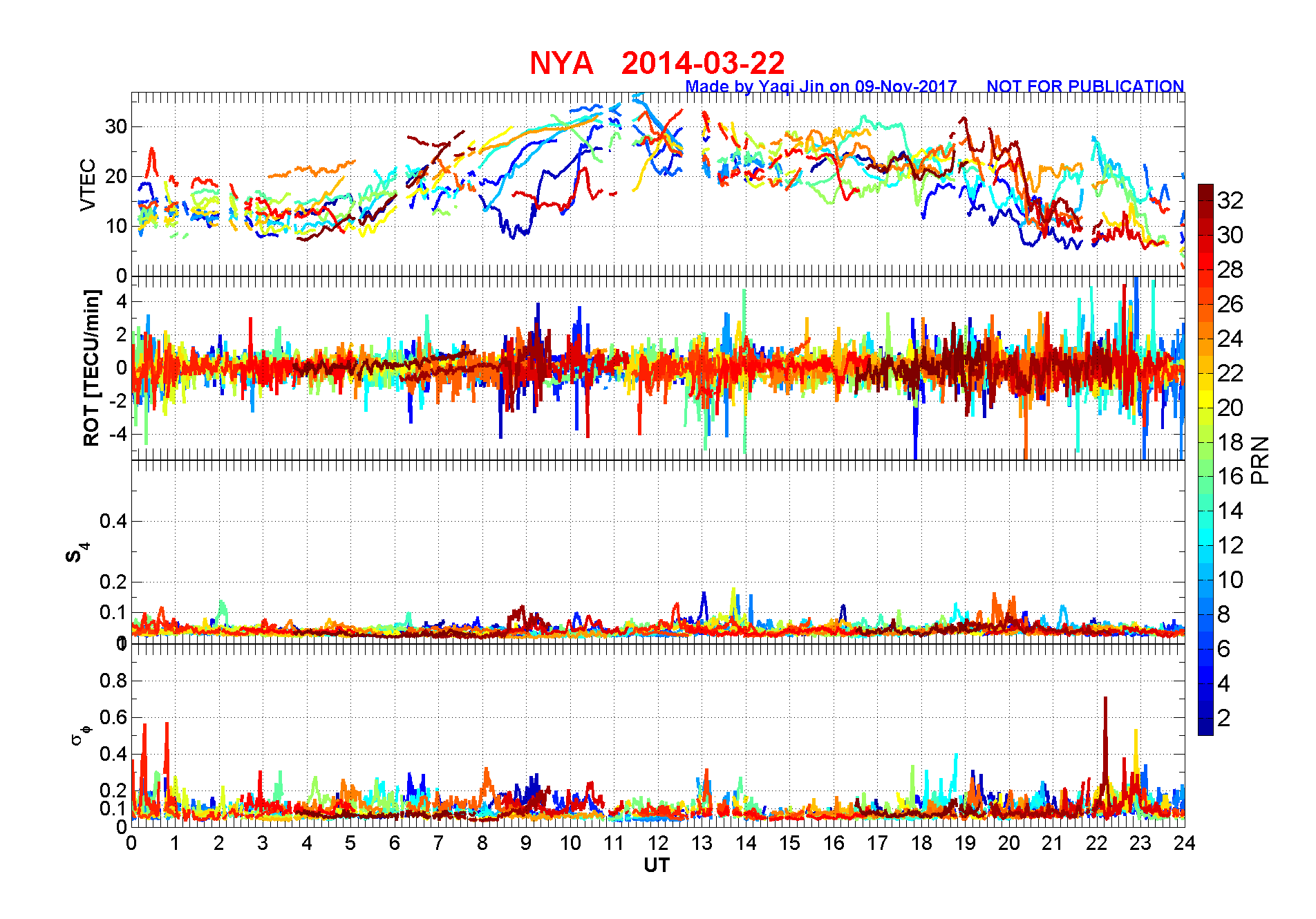The height and width of the screenshot is (919, 1316).
Task: Click the "NOT FOR PUBLICATION" notice
Action: click(1085, 86)
